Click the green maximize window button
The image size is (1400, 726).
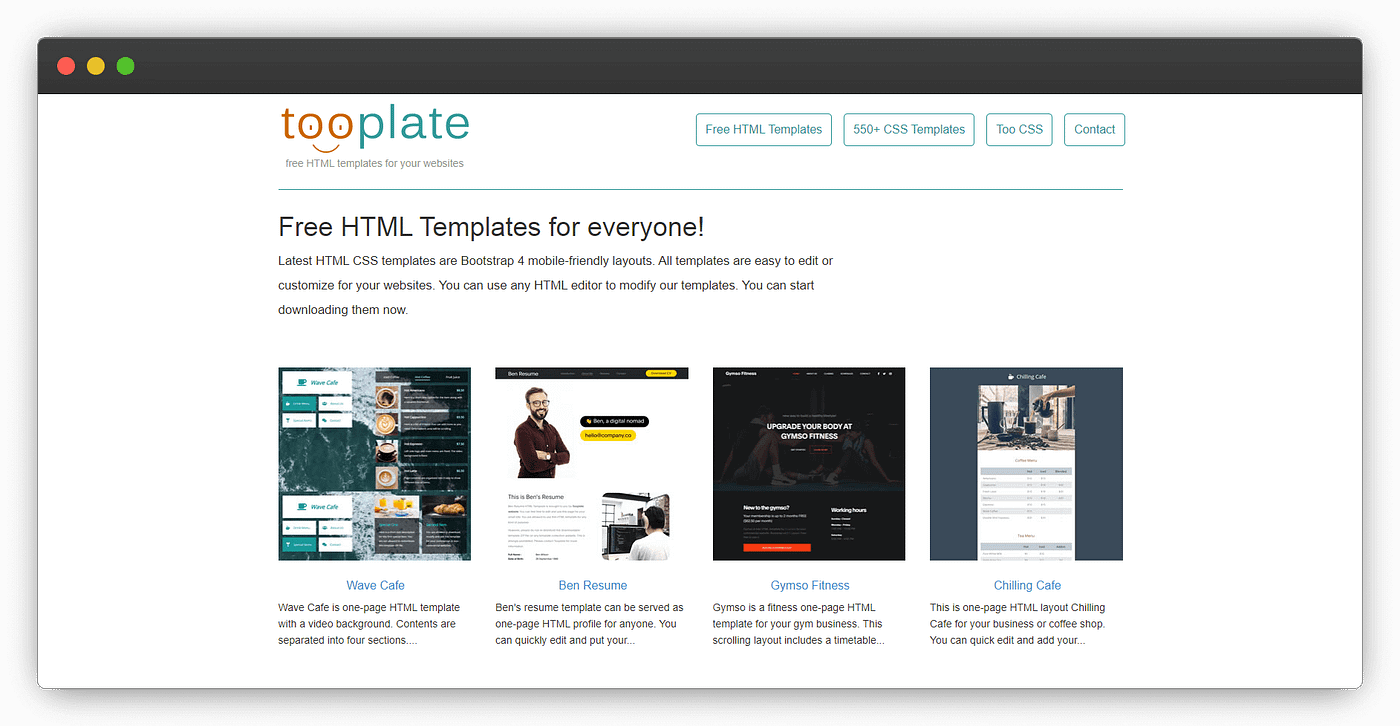(x=125, y=66)
